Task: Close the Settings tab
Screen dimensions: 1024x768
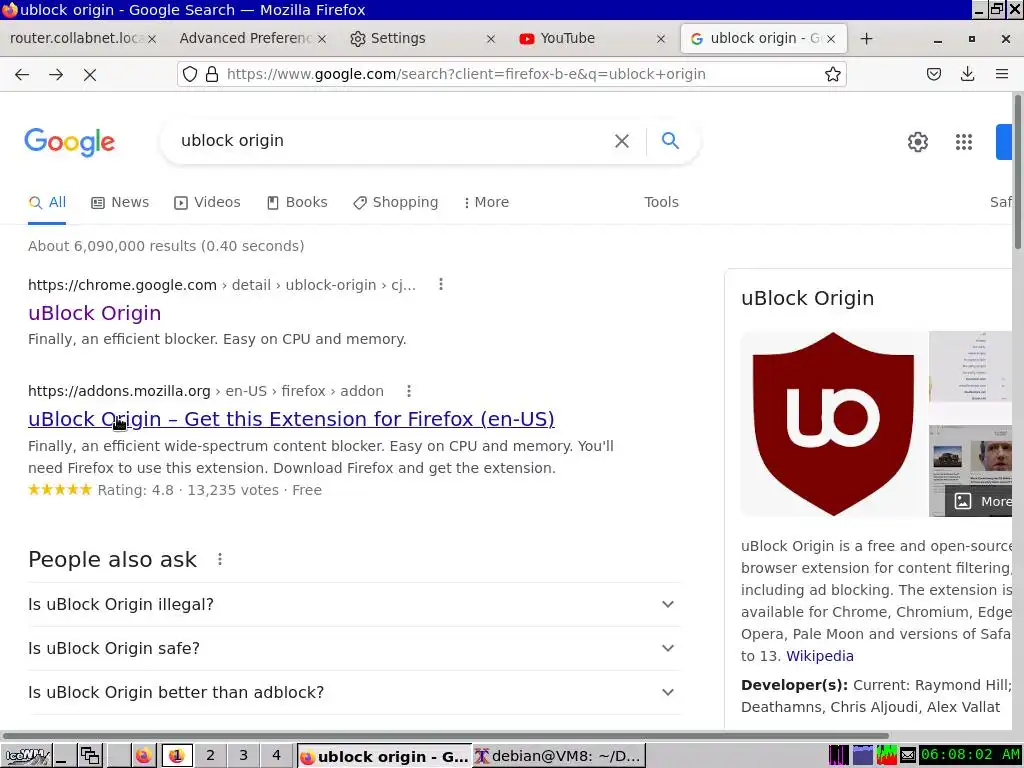Action: pos(491,39)
